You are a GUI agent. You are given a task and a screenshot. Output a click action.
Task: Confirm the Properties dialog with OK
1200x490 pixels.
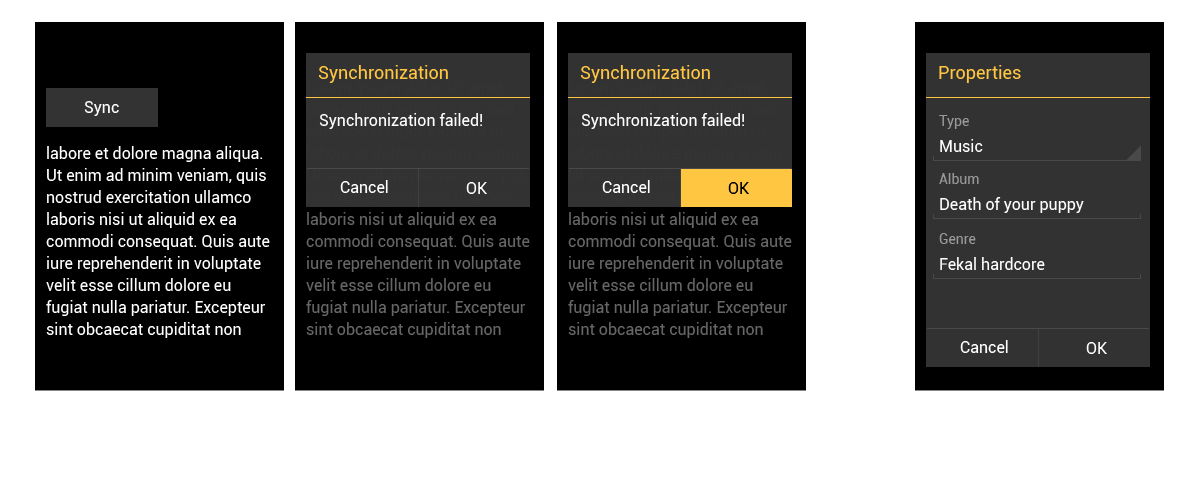1096,348
